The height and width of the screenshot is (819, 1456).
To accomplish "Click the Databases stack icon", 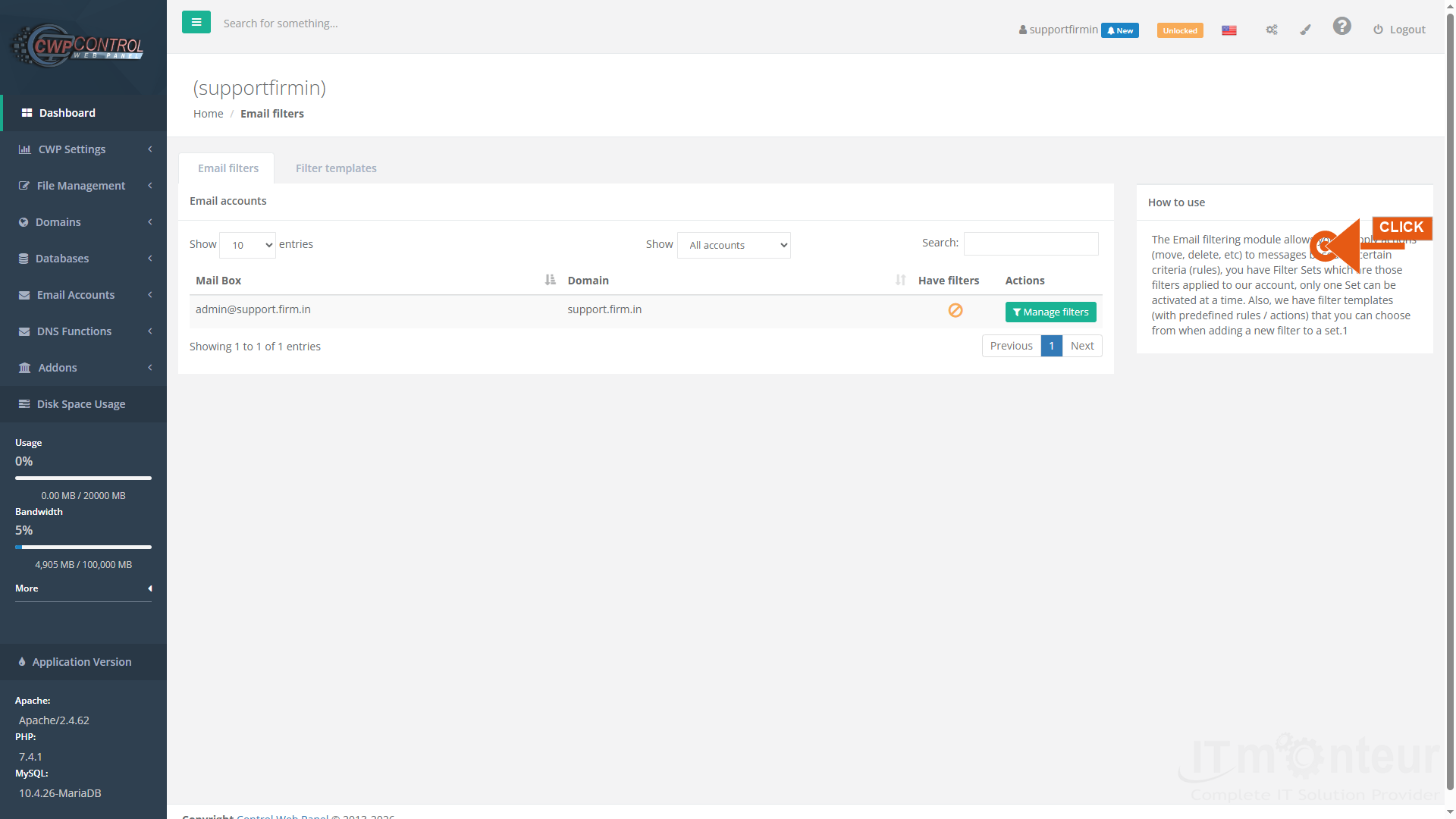I will click(24, 259).
